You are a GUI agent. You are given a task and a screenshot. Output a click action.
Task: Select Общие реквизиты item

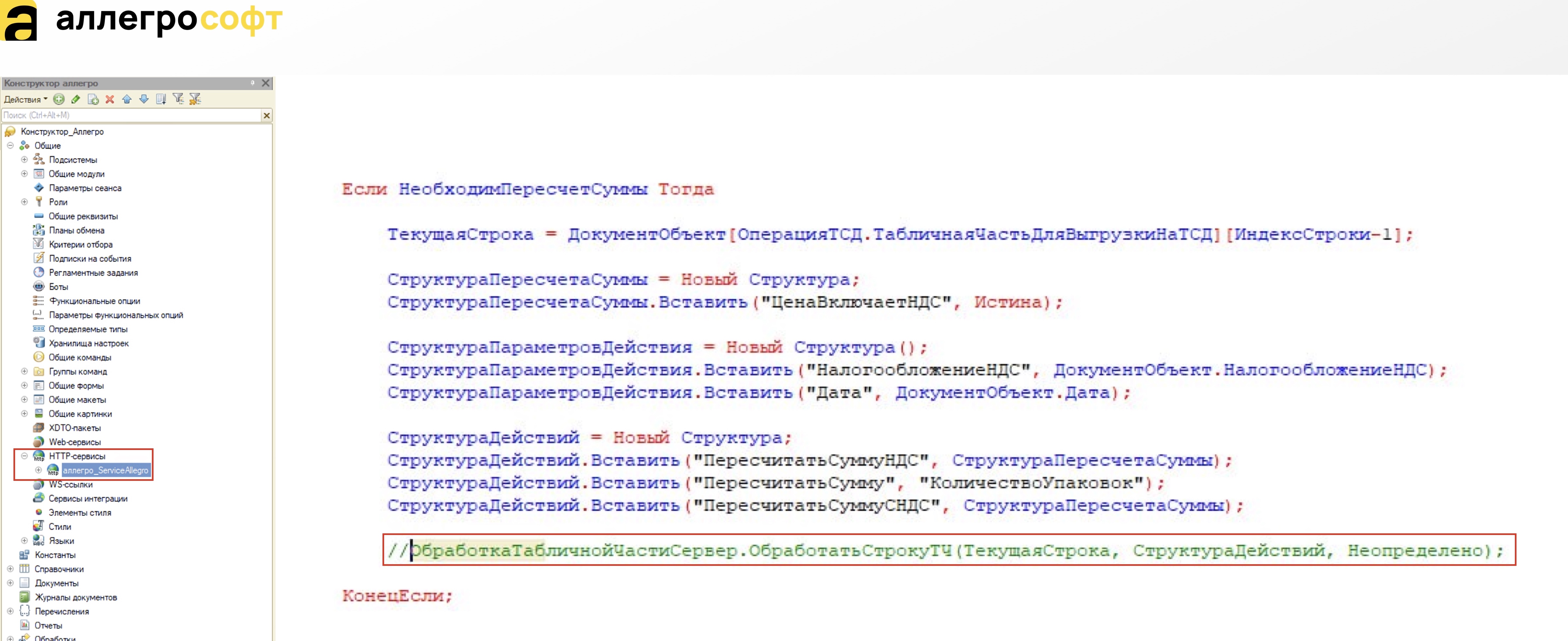point(83,216)
